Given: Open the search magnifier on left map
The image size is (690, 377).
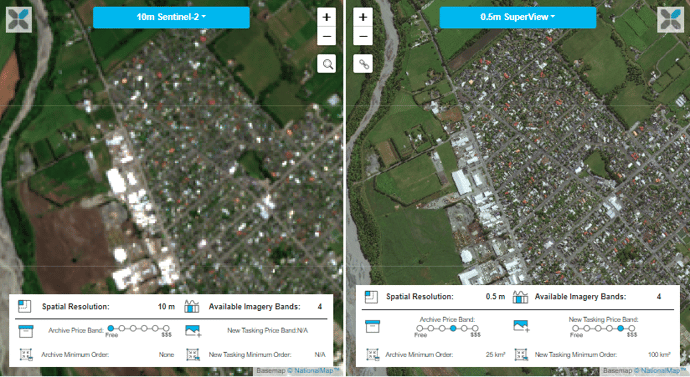Looking at the screenshot, I should [x=327, y=64].
